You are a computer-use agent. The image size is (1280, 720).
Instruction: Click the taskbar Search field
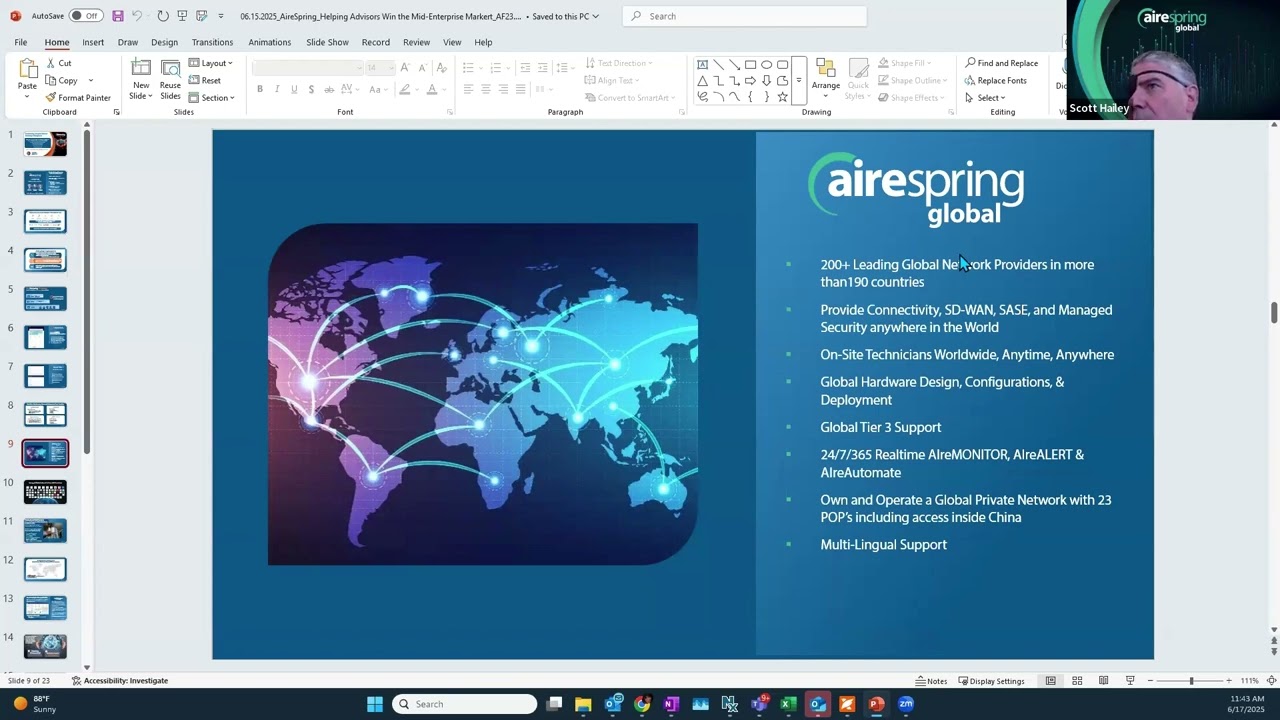coord(465,704)
